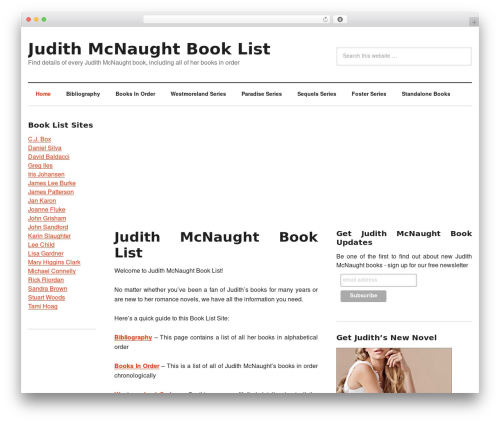Open the Foster Series menu item

[369, 94]
